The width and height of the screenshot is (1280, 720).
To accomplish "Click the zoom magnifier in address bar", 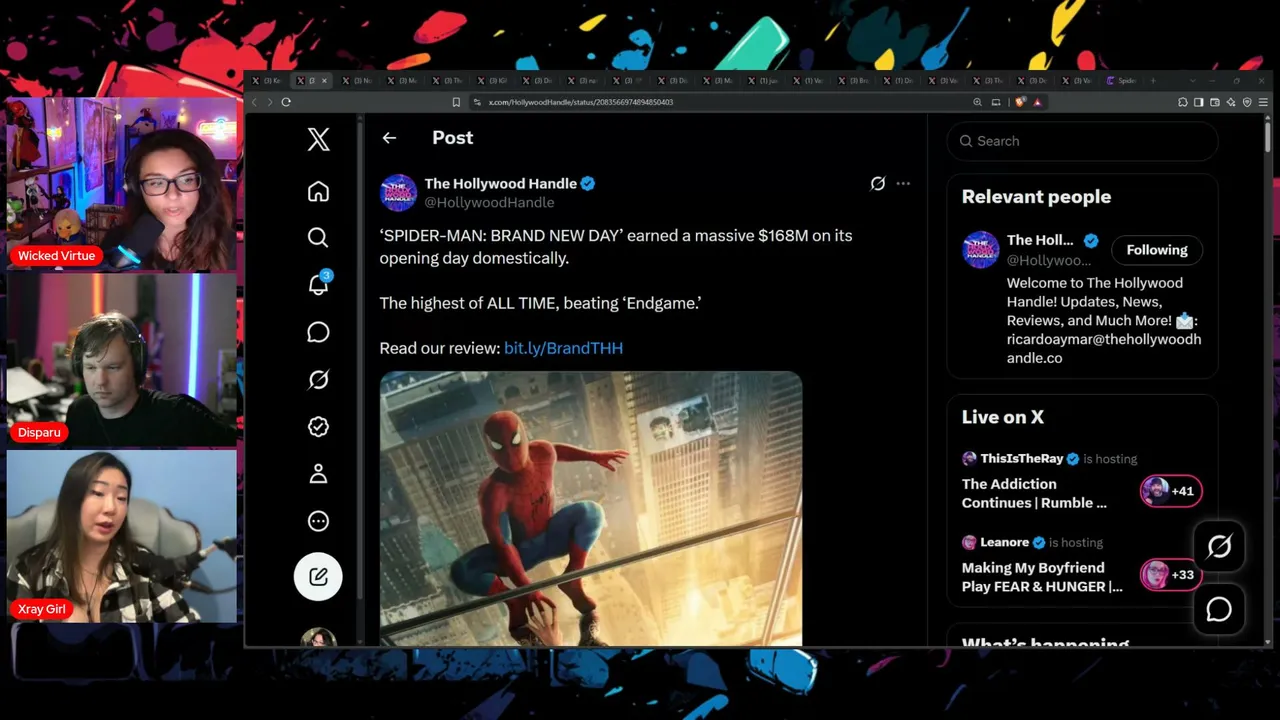I will tap(977, 102).
